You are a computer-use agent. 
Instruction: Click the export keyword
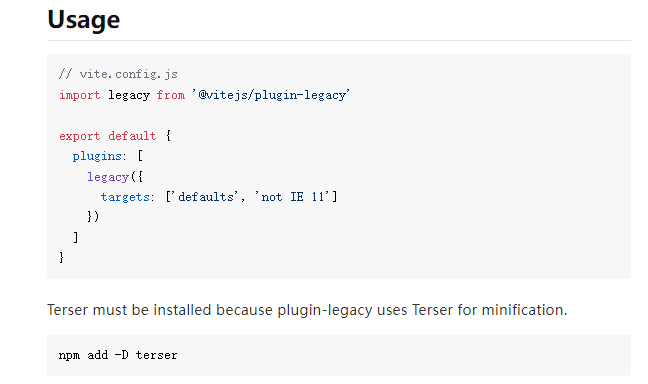pyautogui.click(x=79, y=136)
